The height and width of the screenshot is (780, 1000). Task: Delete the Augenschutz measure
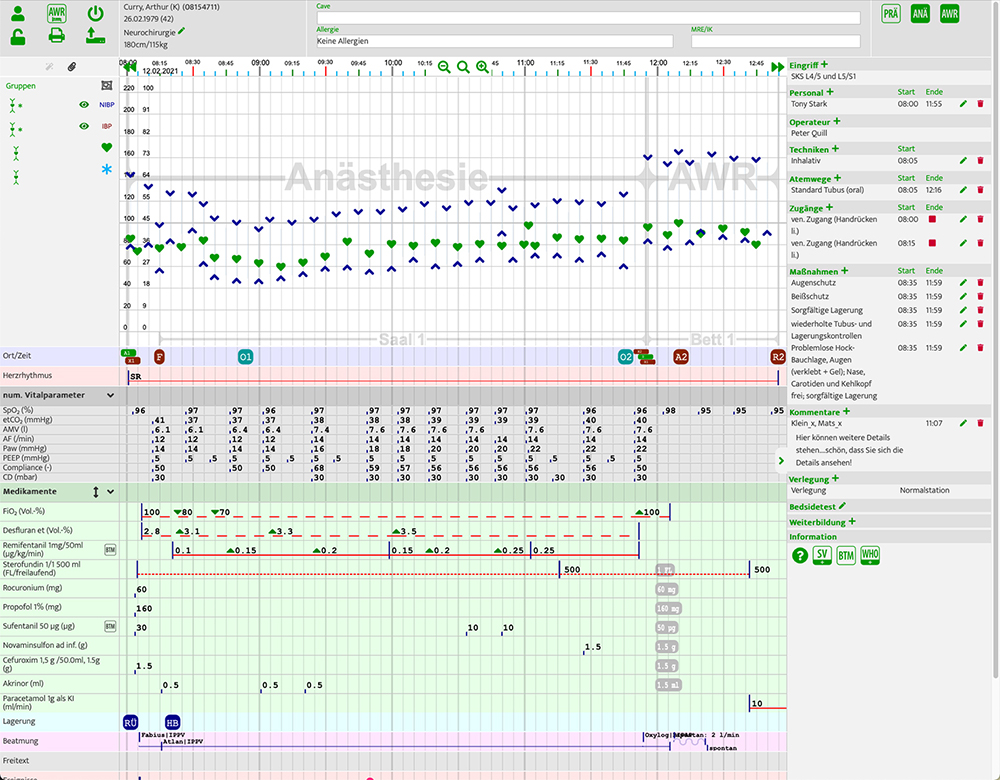980,283
